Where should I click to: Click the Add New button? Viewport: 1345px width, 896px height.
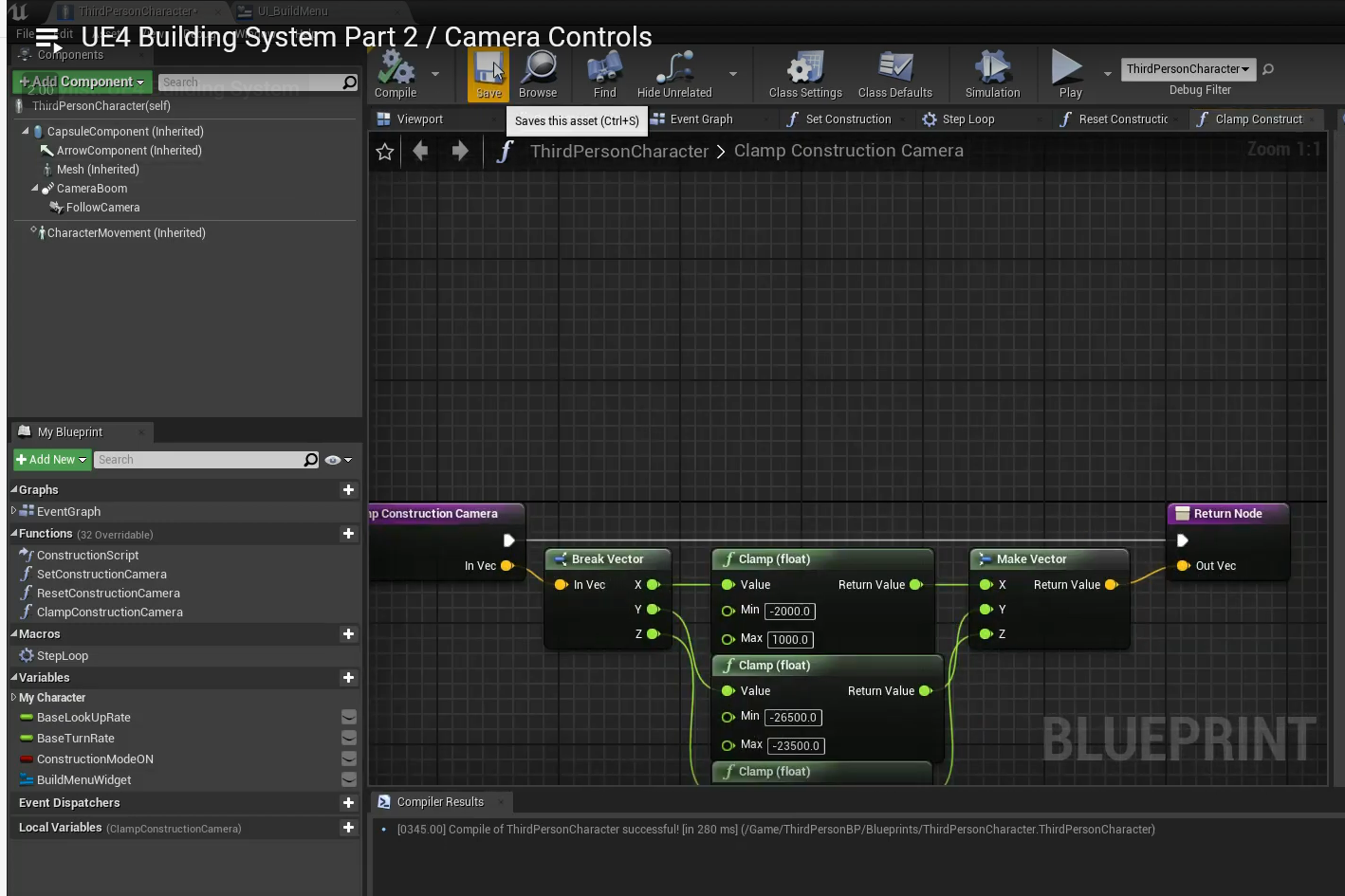point(52,460)
